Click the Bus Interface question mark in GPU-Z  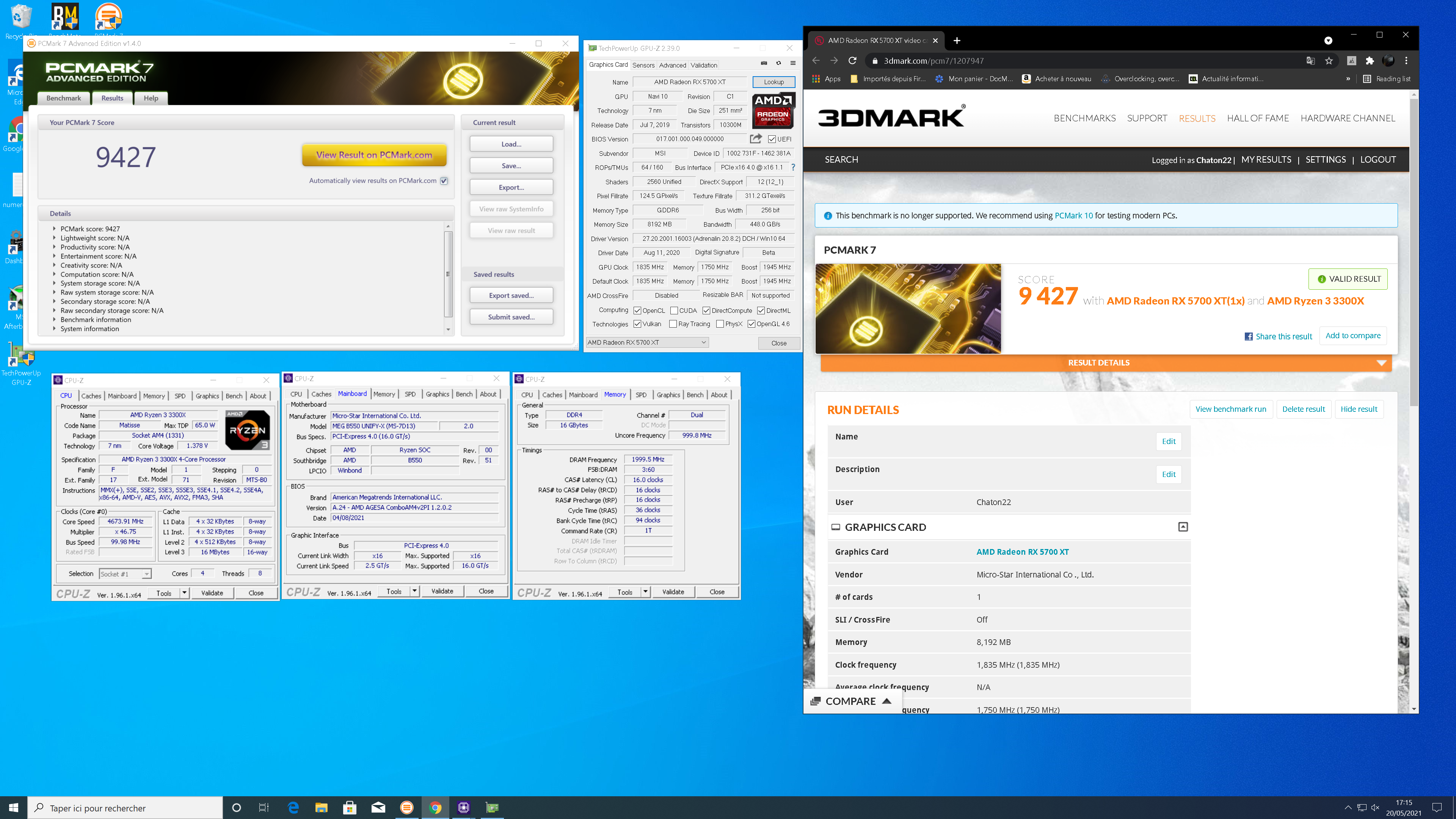point(793,167)
